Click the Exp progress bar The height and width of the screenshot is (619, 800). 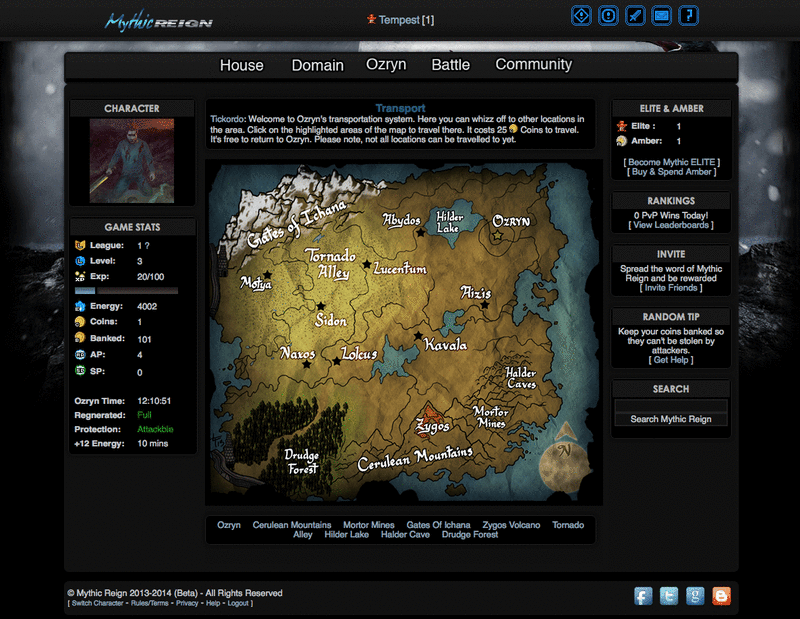[125, 290]
